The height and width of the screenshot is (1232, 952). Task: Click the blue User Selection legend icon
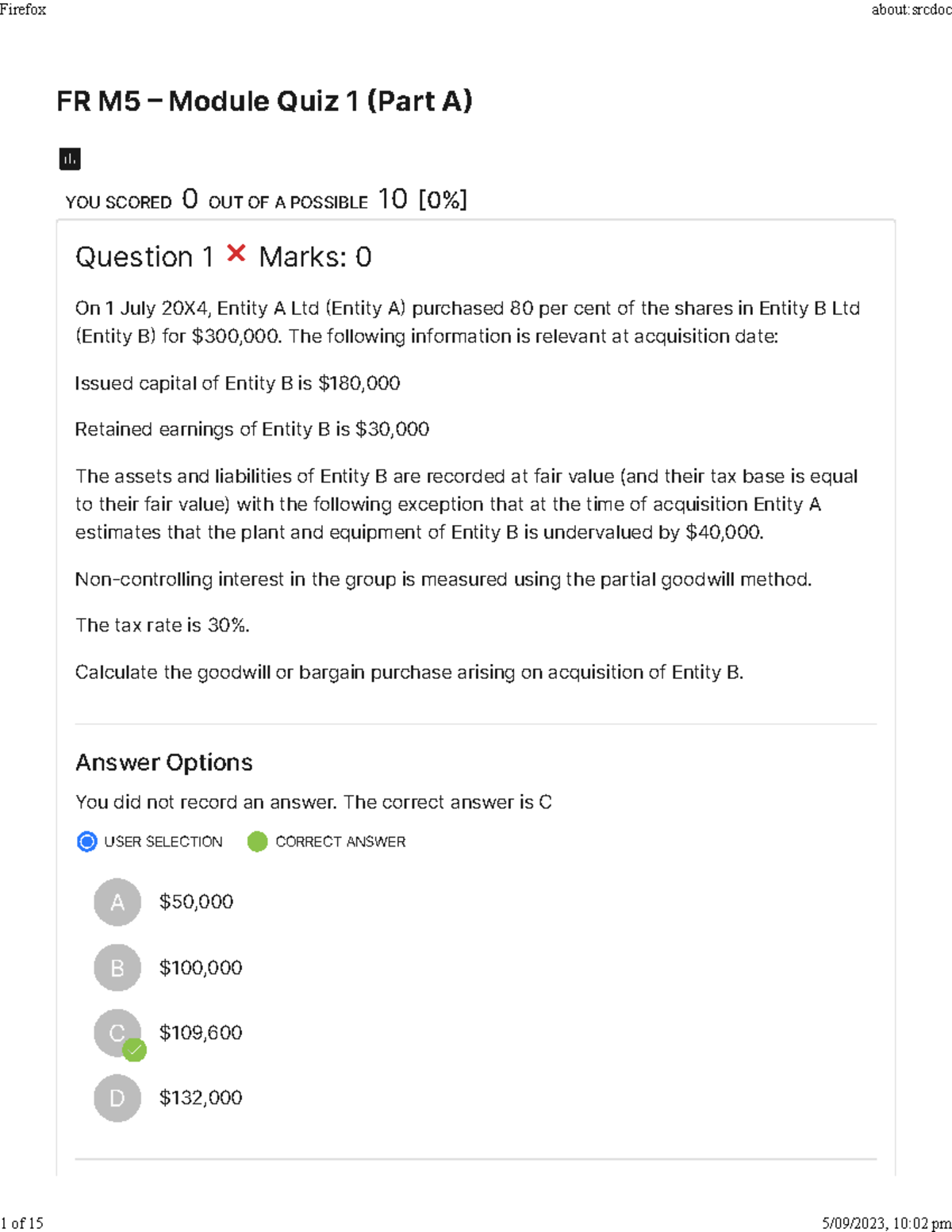86,842
